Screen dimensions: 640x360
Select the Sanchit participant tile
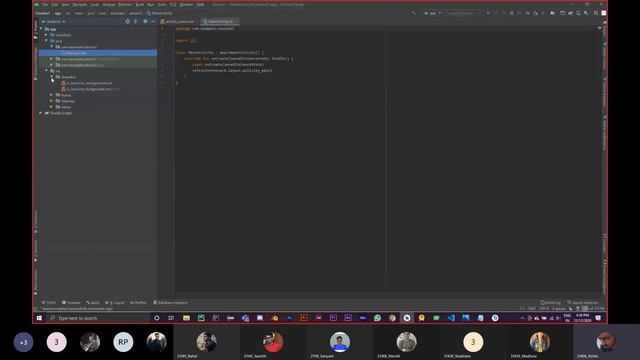[x=273, y=342]
